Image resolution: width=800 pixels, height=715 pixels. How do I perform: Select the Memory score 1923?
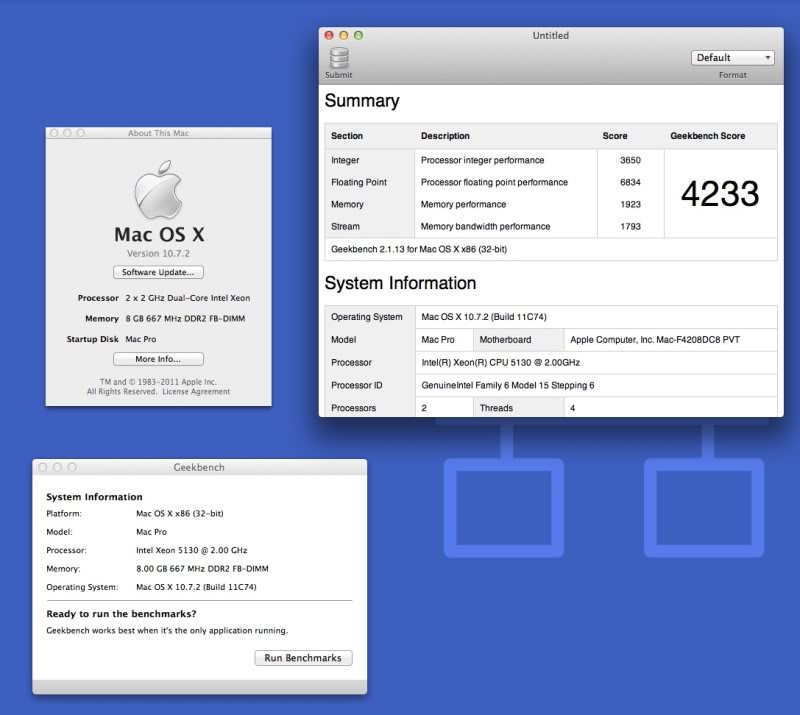tap(630, 204)
